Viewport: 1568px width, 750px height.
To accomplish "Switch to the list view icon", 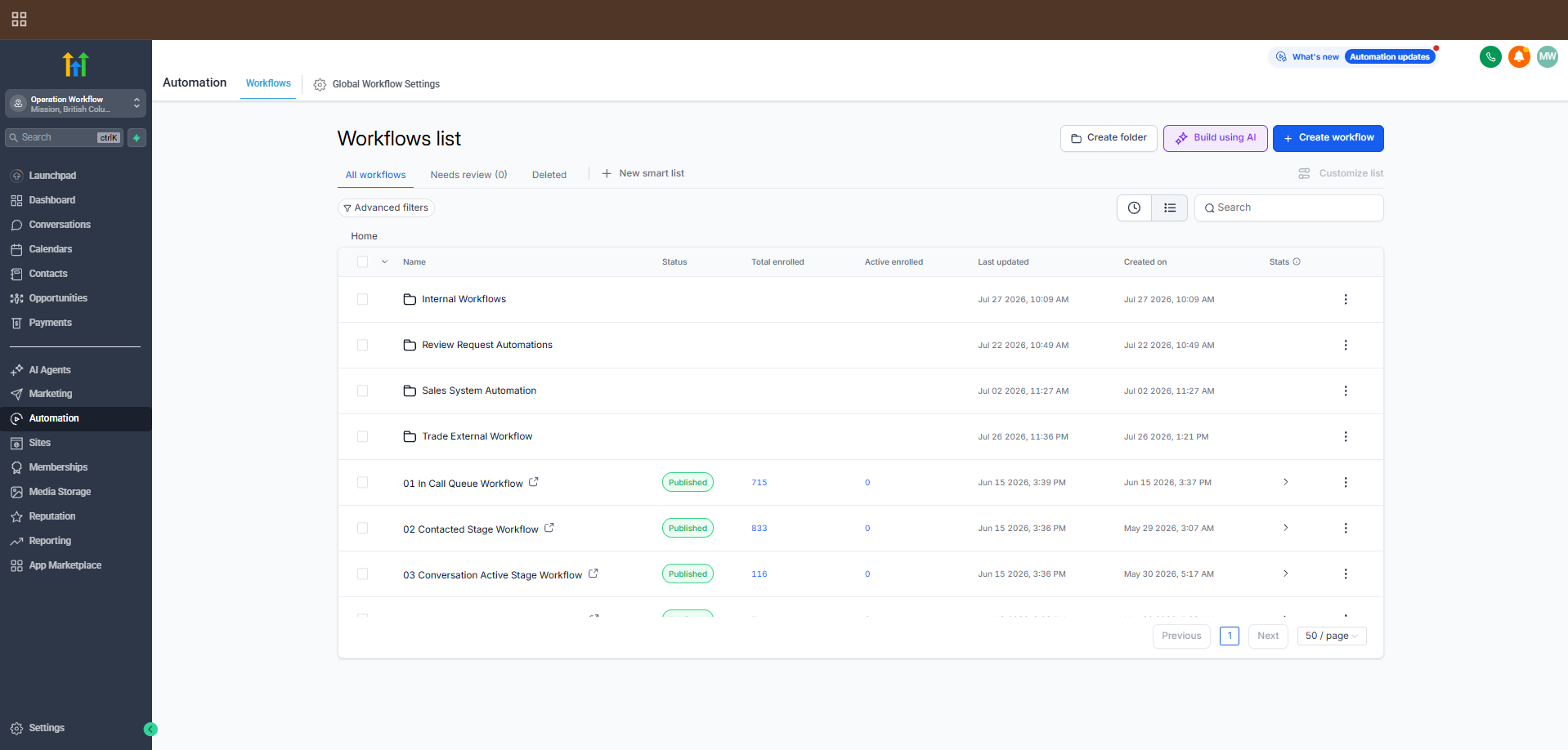I will (x=1170, y=208).
